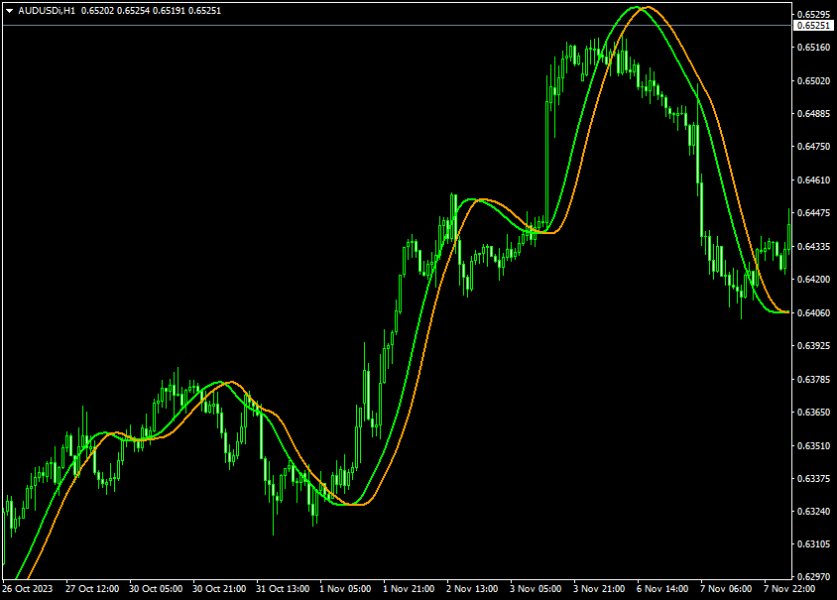Screen dimensions: 837x600
Task: Click the 7 Nov 06:00 time label
Action: tap(726, 589)
